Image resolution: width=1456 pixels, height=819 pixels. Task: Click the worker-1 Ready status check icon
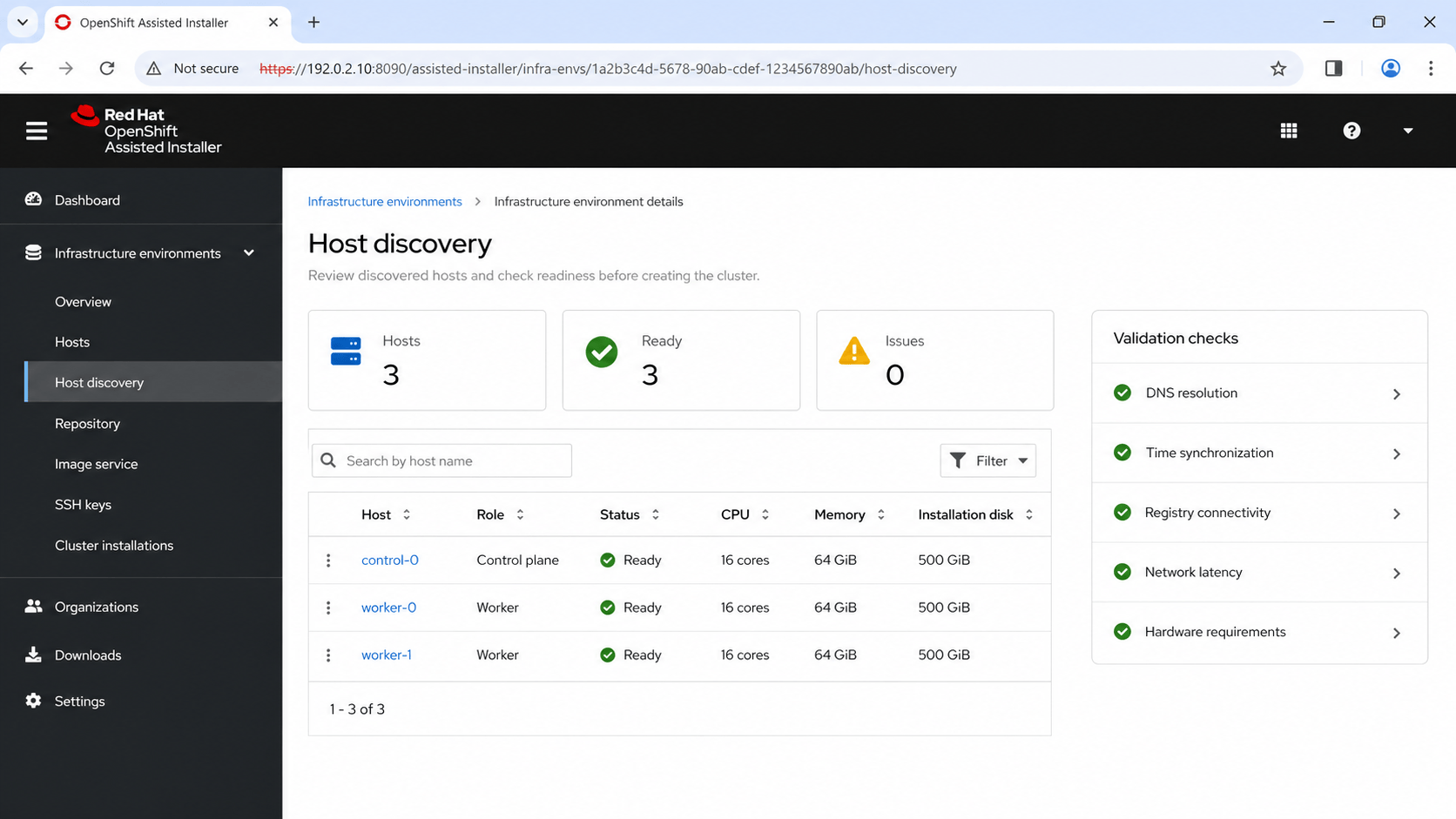(608, 655)
